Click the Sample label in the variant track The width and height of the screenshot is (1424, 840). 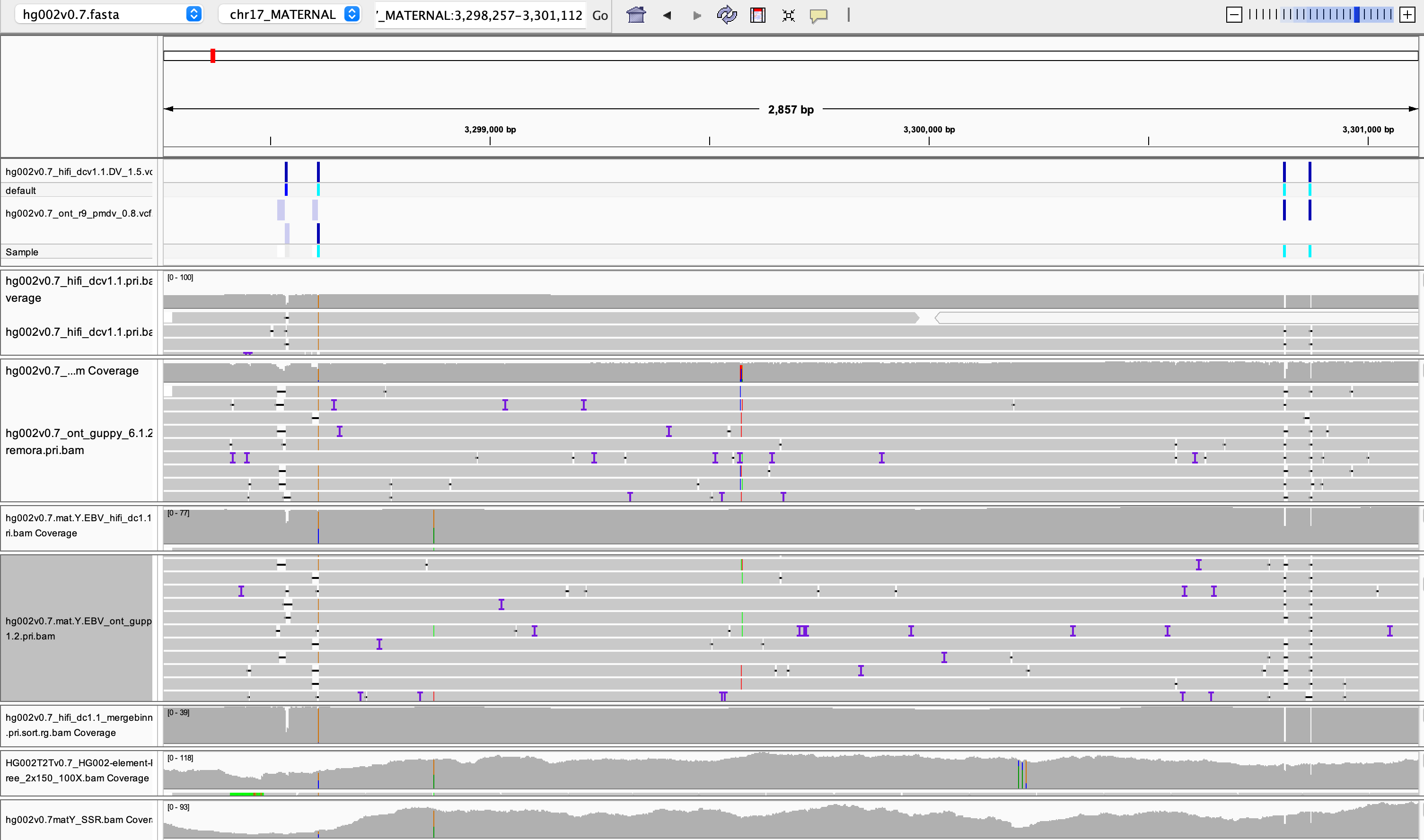click(21, 252)
